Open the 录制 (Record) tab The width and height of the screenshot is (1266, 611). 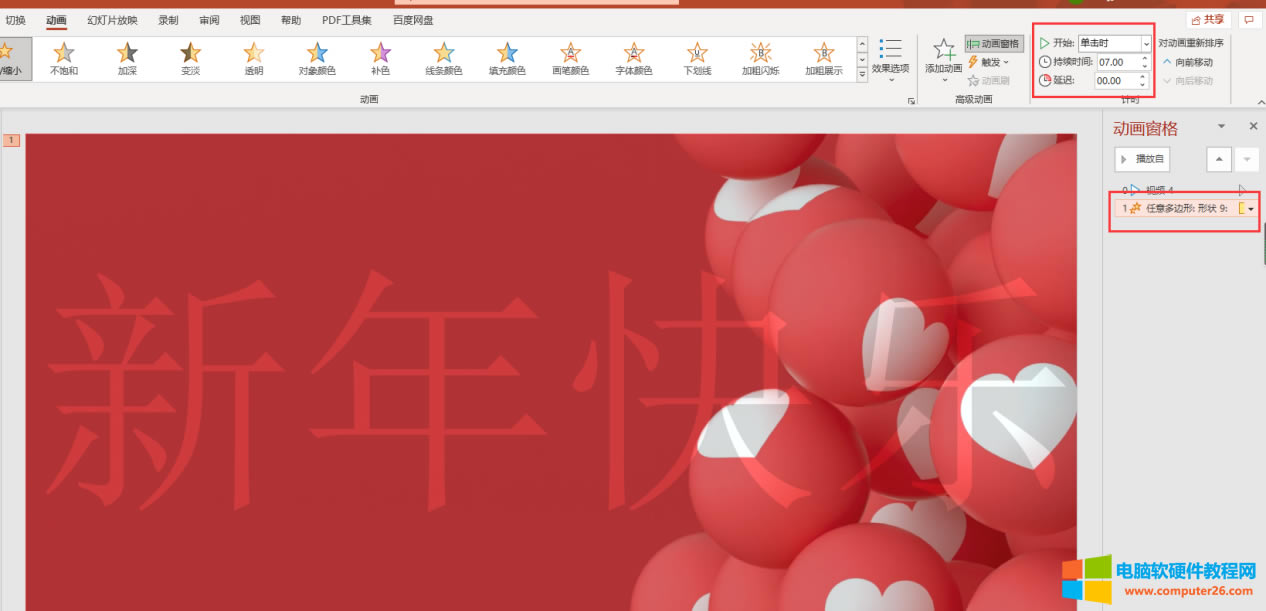[168, 20]
